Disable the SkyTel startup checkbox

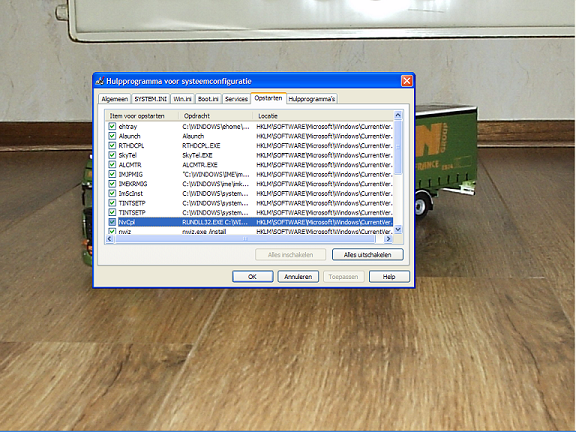point(112,155)
